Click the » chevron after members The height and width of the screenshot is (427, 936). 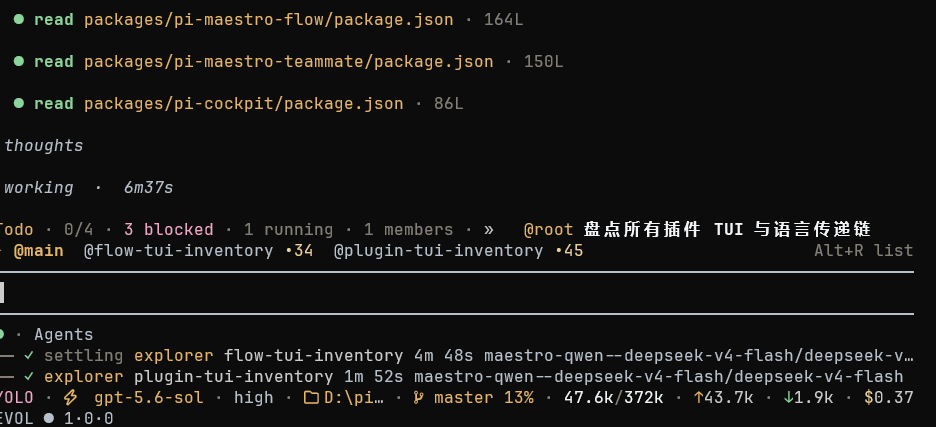(x=489, y=230)
